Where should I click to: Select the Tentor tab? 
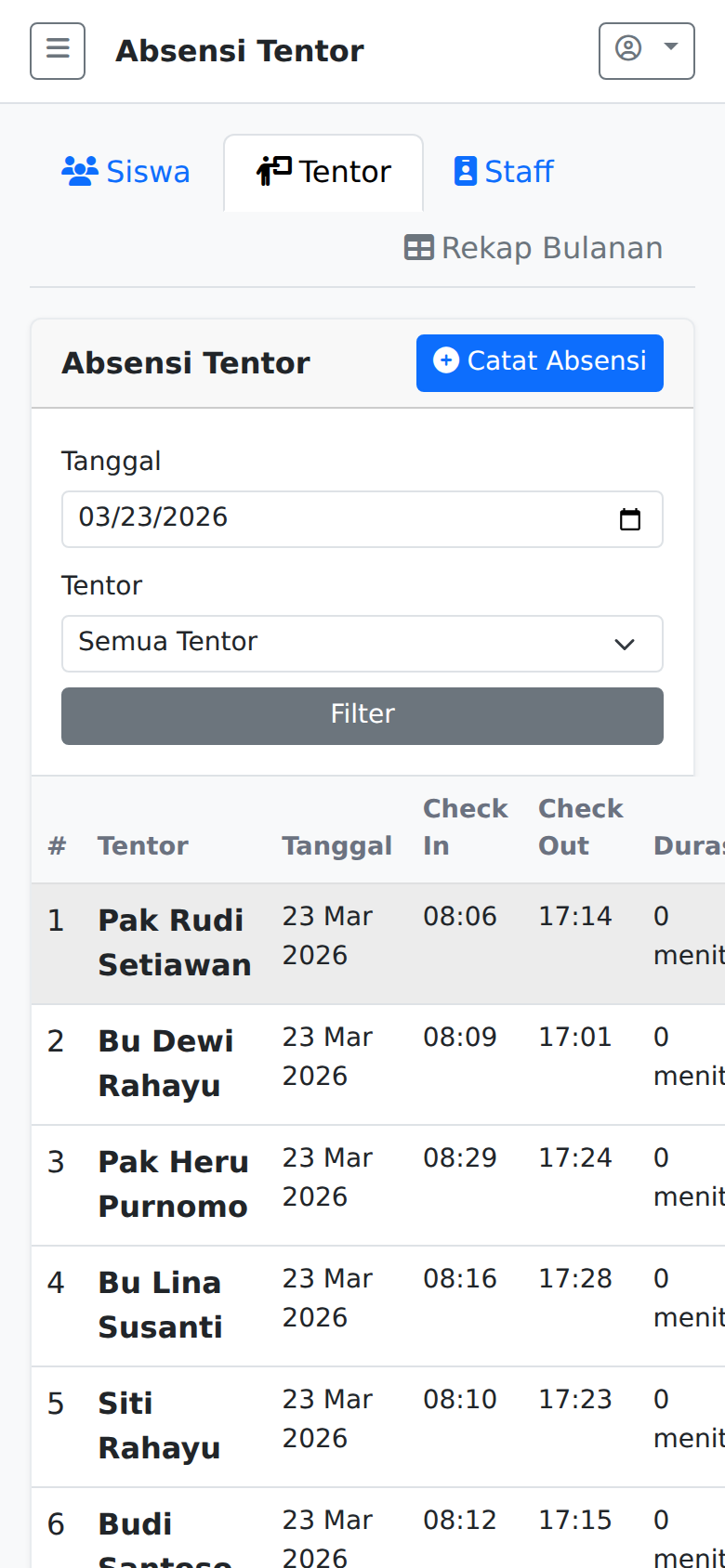point(323,172)
